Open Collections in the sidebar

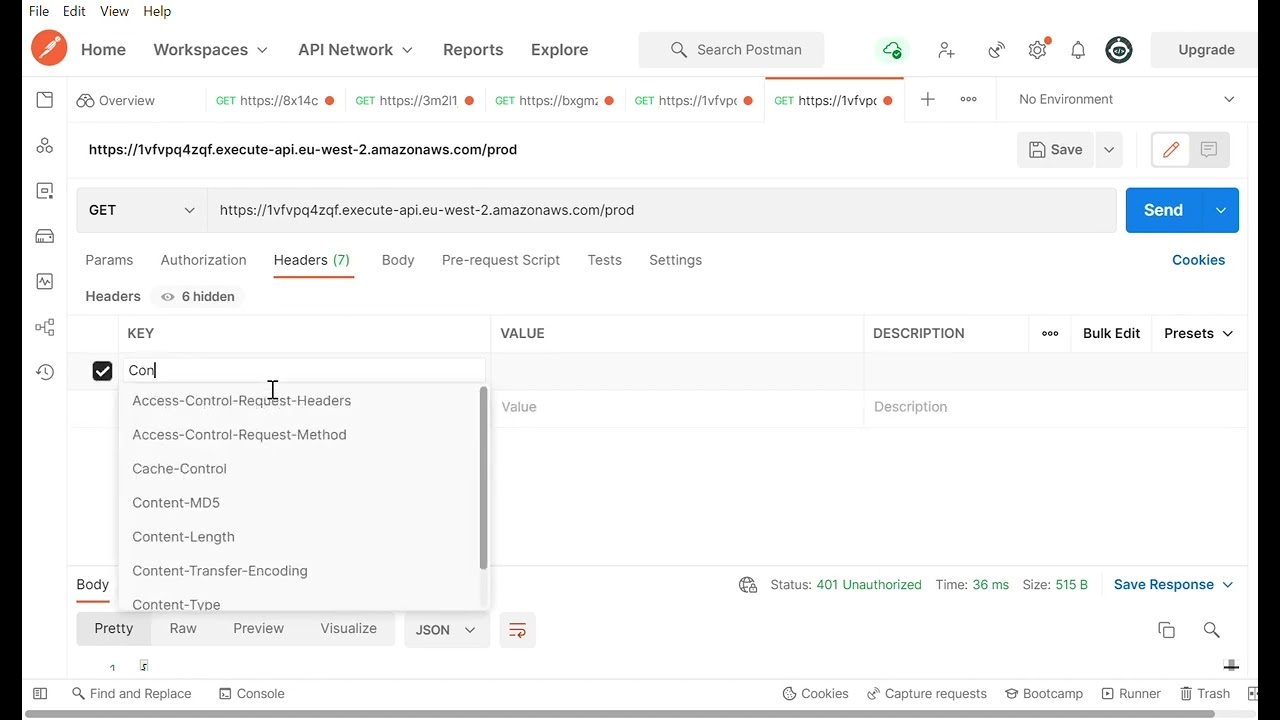point(45,100)
